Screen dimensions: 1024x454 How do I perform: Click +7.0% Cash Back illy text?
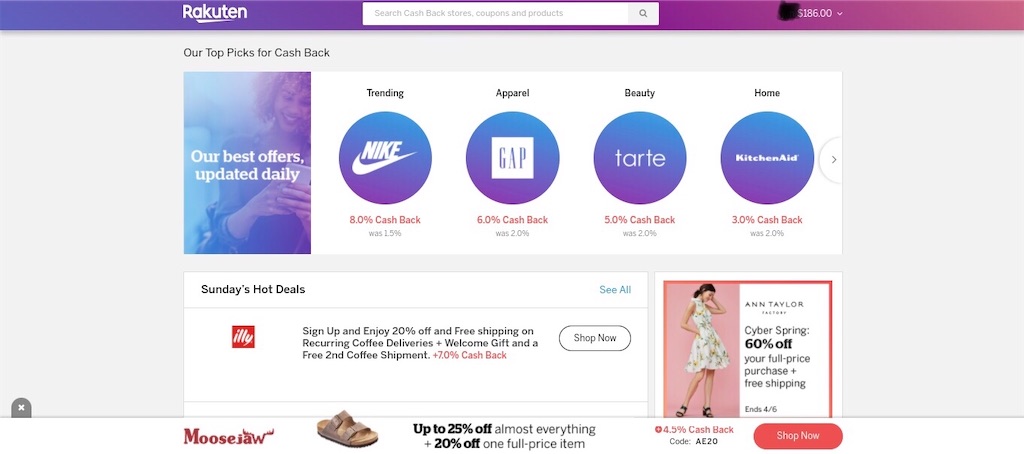pyautogui.click(x=470, y=355)
